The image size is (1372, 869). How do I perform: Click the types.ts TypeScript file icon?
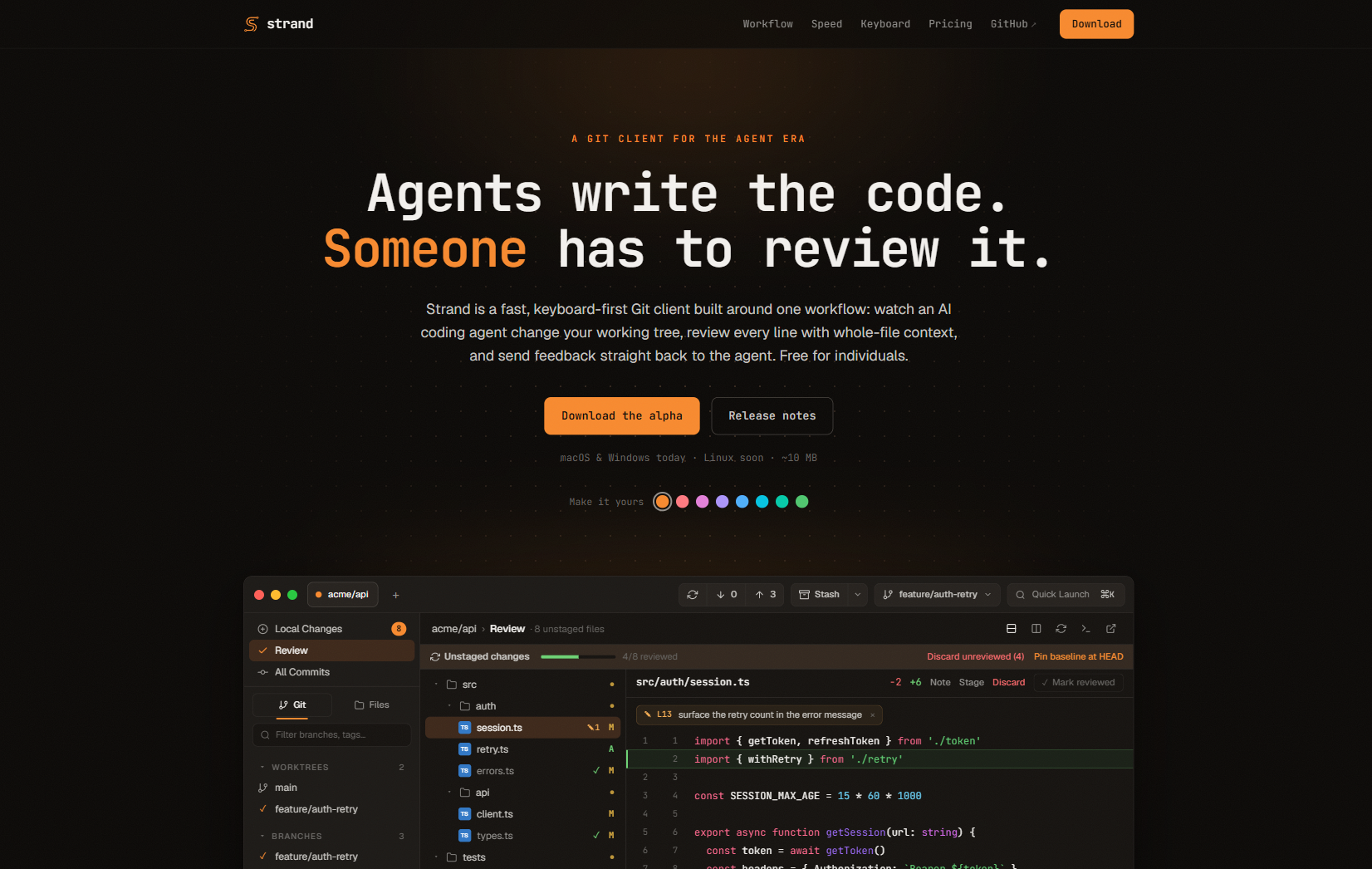click(x=464, y=836)
